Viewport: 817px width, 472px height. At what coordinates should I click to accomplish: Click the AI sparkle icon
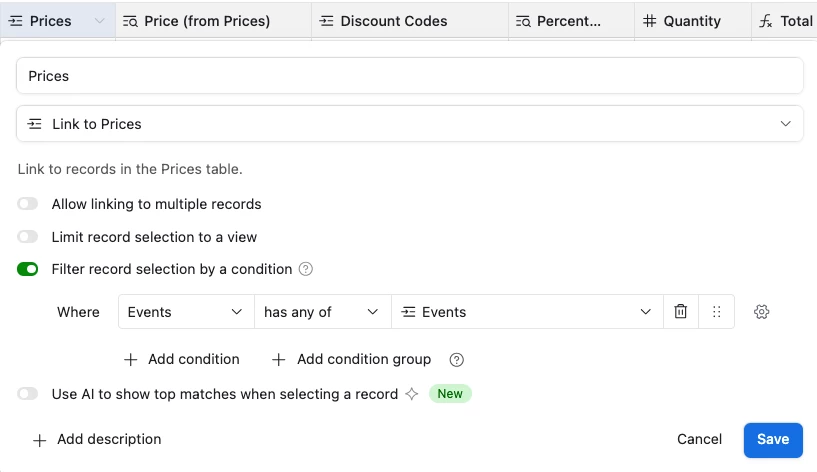(411, 394)
